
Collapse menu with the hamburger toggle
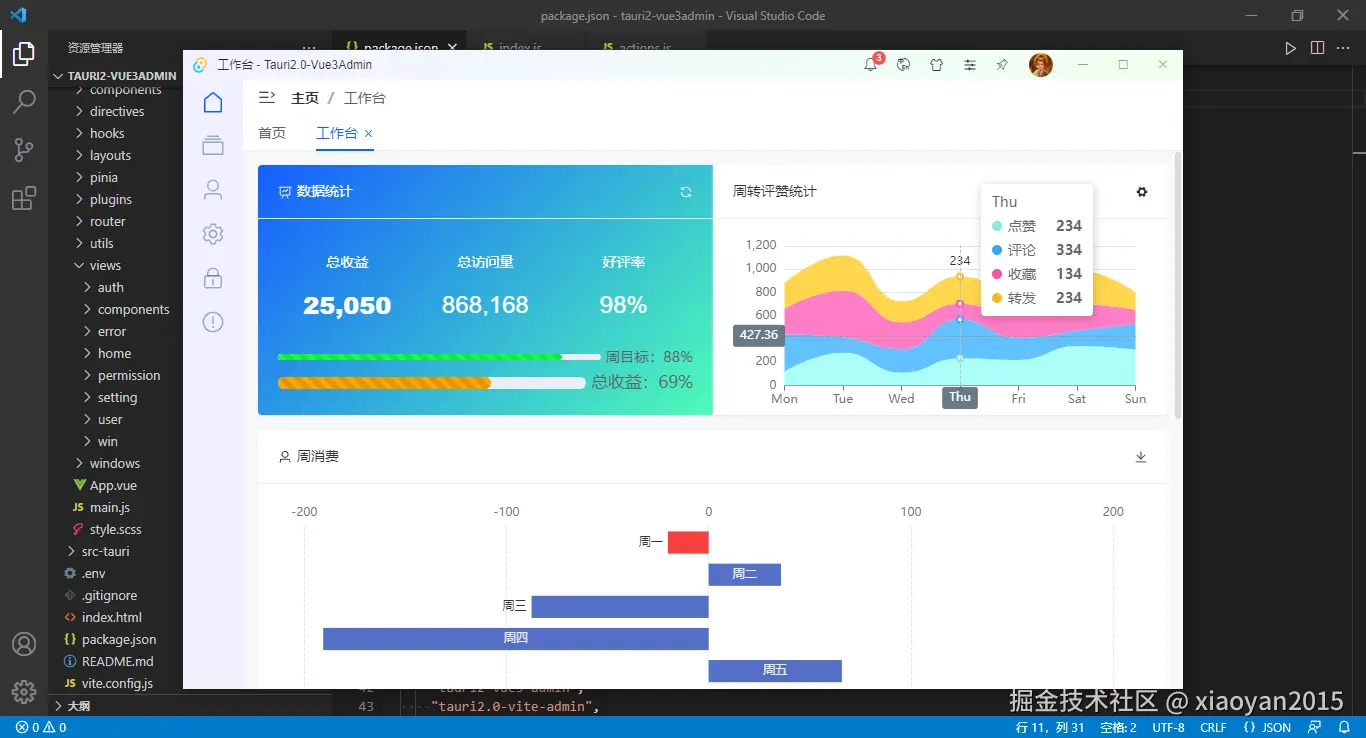(265, 97)
